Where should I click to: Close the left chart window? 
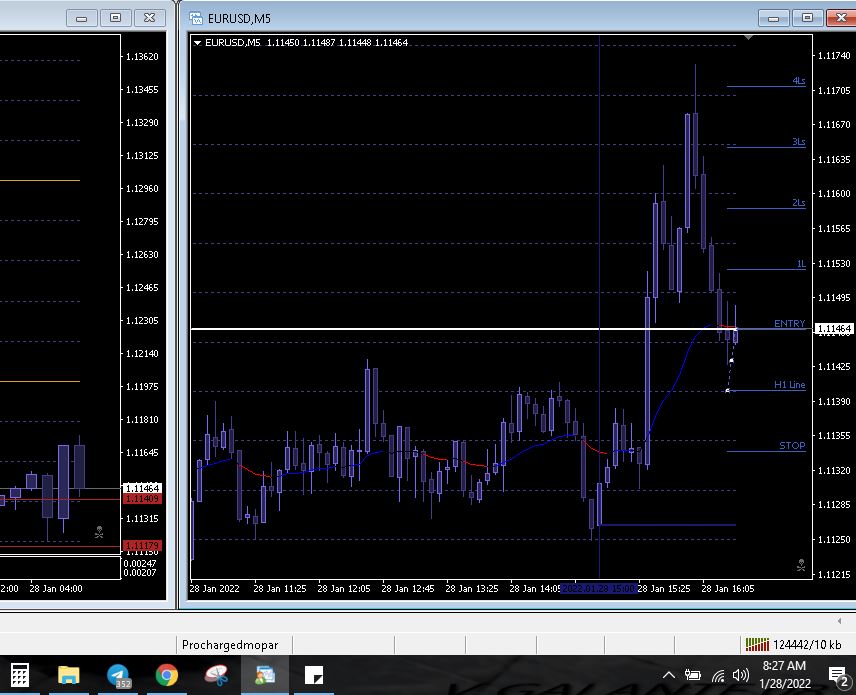click(150, 18)
